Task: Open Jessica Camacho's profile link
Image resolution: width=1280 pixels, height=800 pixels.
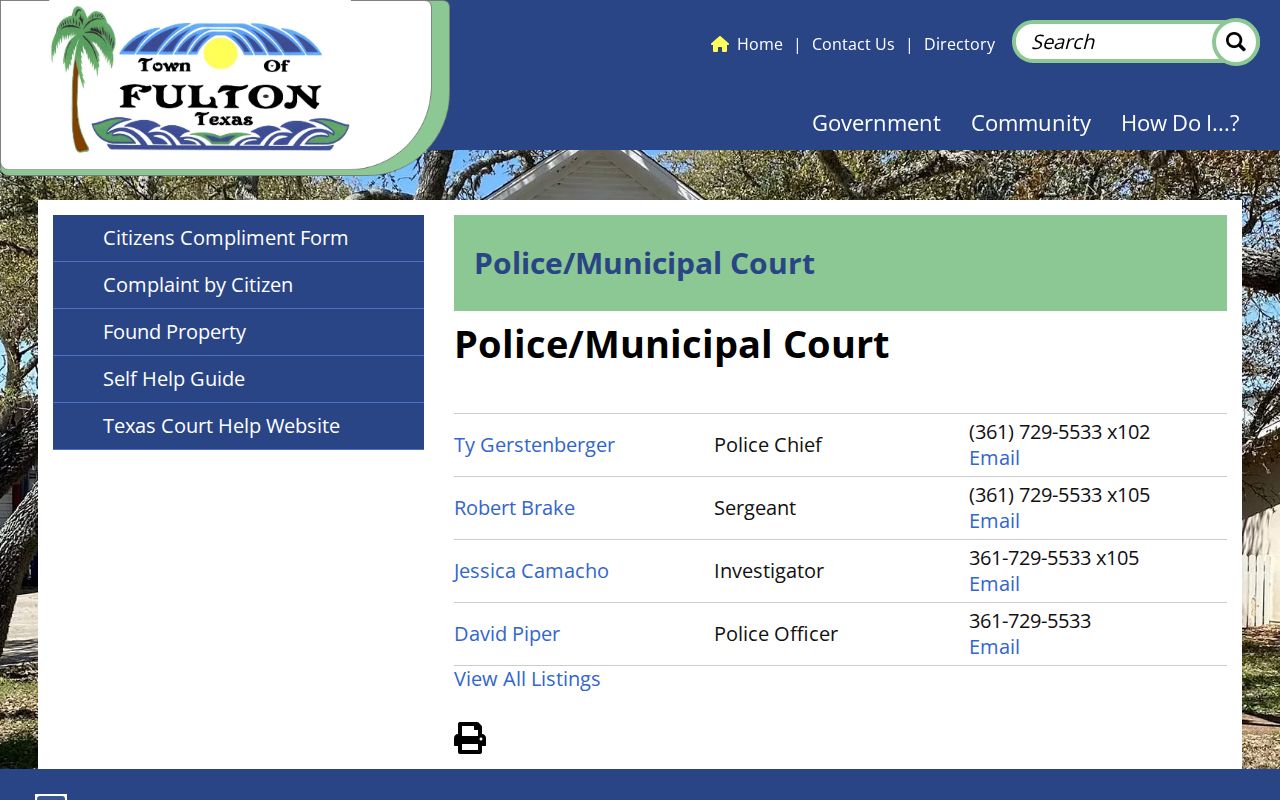Action: pos(531,571)
